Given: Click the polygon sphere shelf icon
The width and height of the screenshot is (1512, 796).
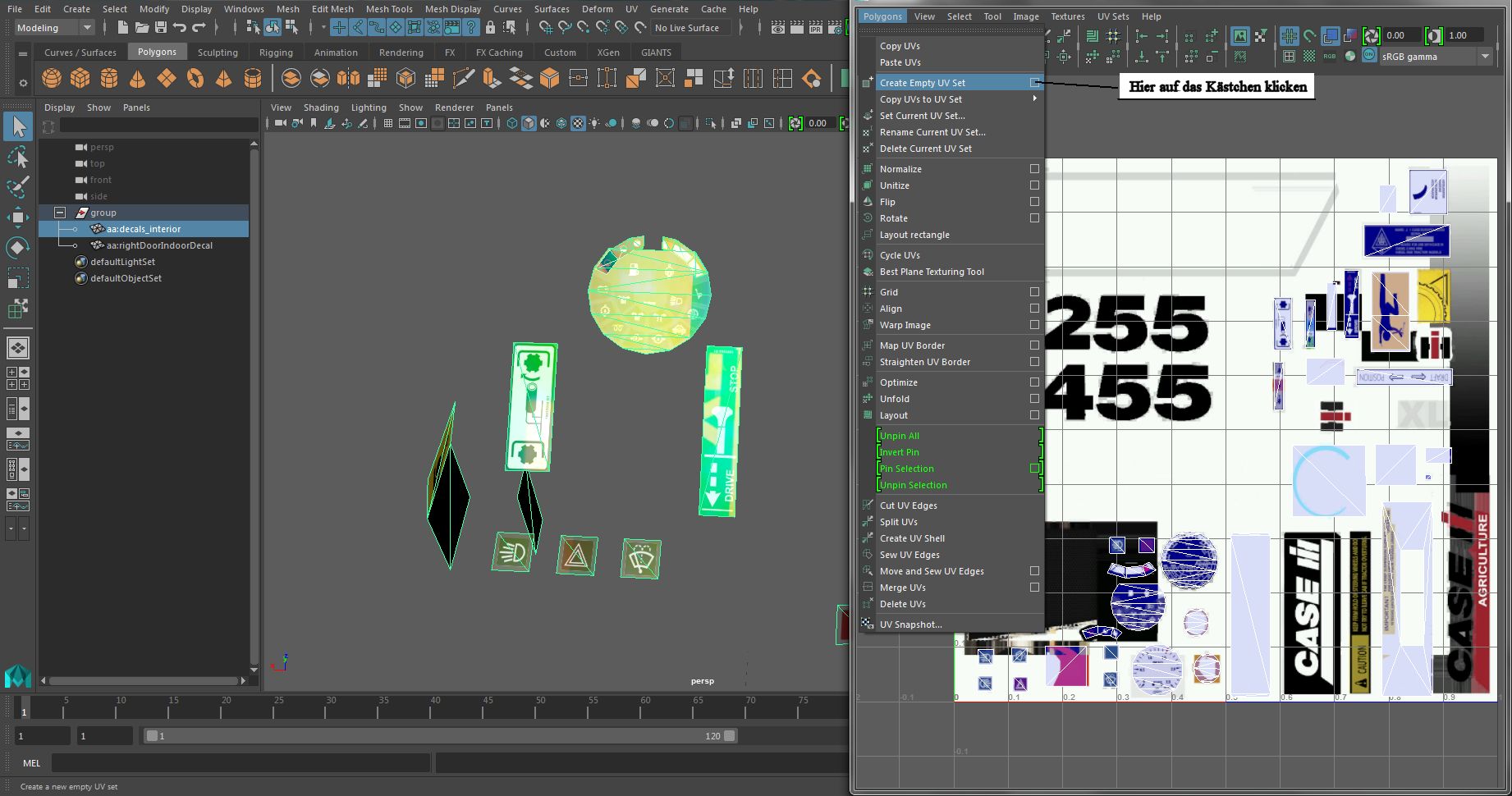Looking at the screenshot, I should tap(52, 78).
